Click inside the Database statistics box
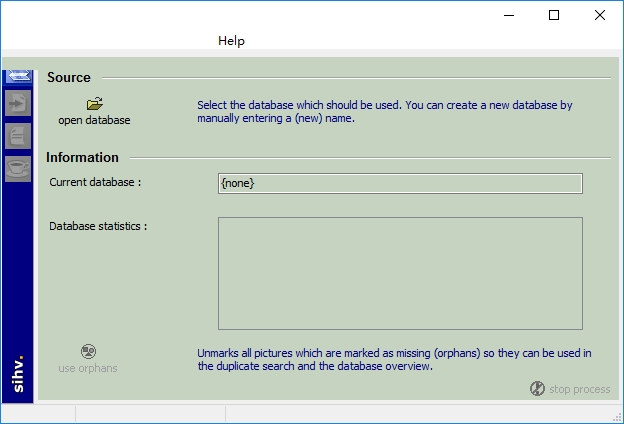The image size is (624, 424). 400,273
